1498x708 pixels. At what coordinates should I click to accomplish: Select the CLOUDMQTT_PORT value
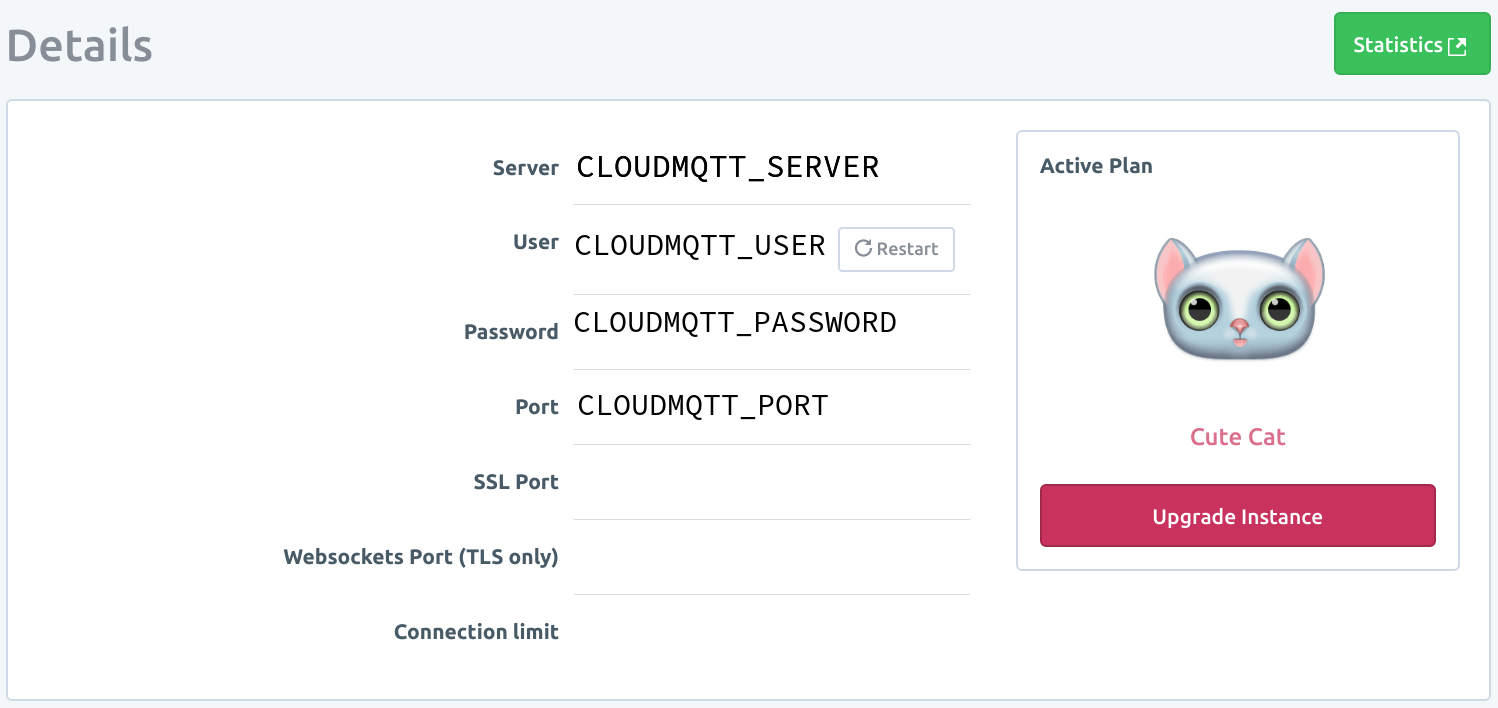tap(703, 405)
